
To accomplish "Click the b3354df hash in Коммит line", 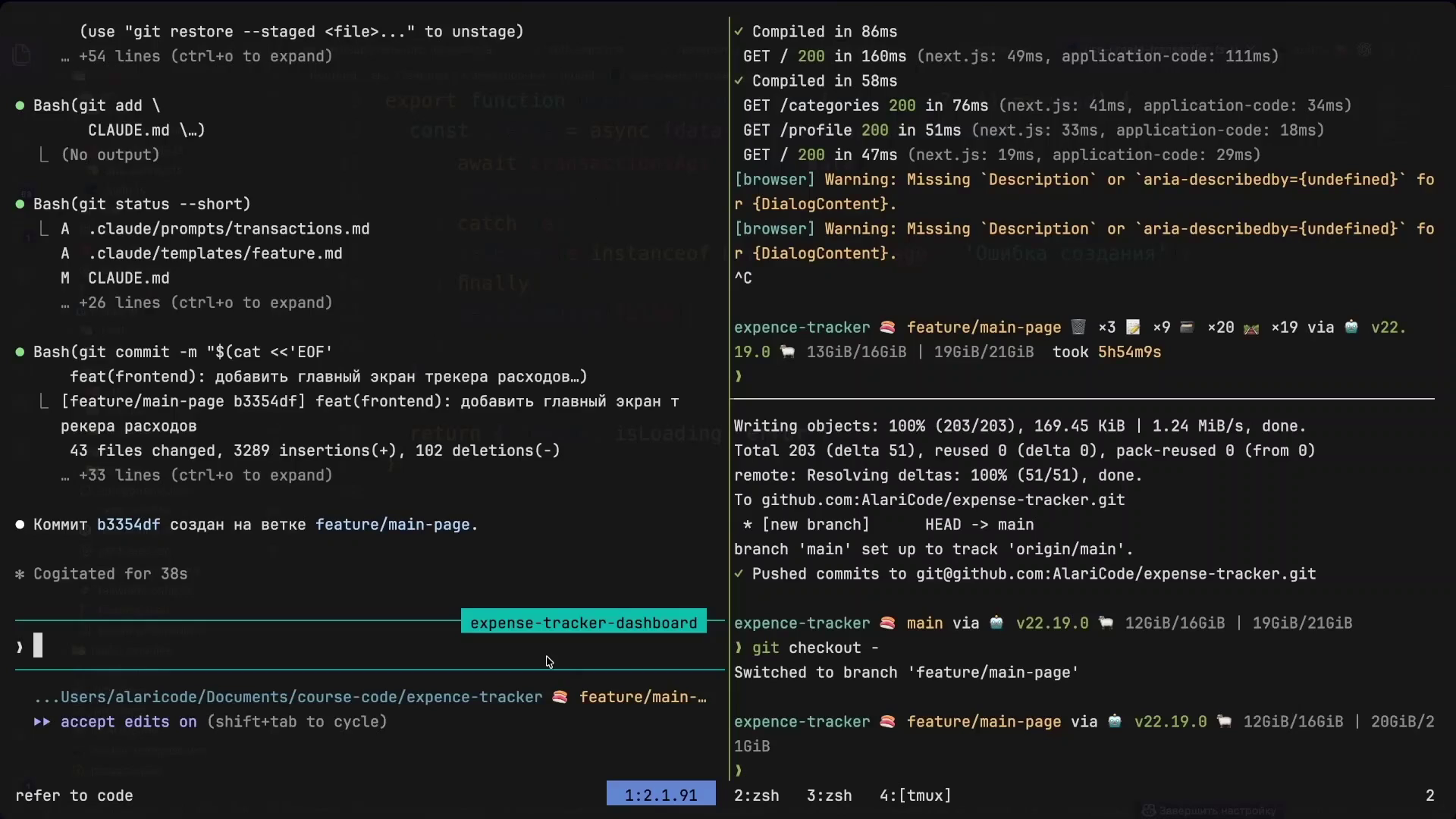I will tap(128, 524).
